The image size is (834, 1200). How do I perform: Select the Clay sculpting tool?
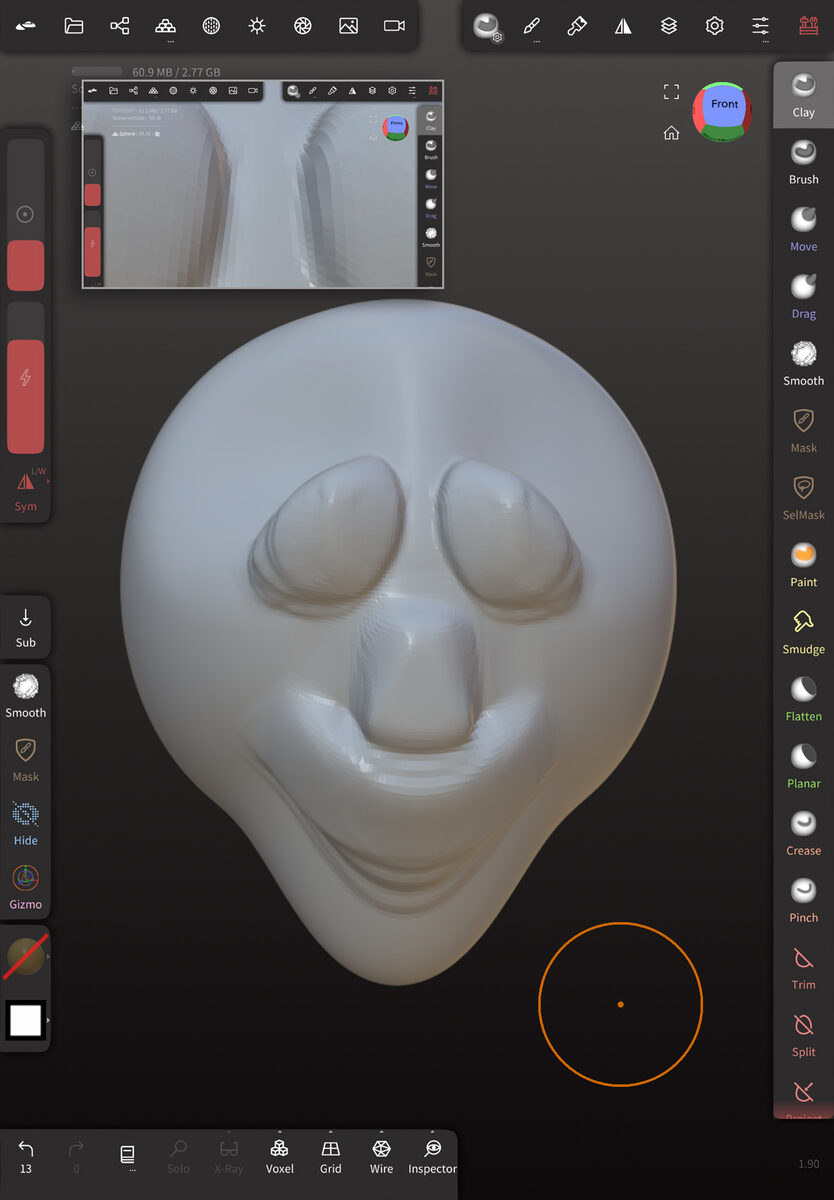pos(803,94)
